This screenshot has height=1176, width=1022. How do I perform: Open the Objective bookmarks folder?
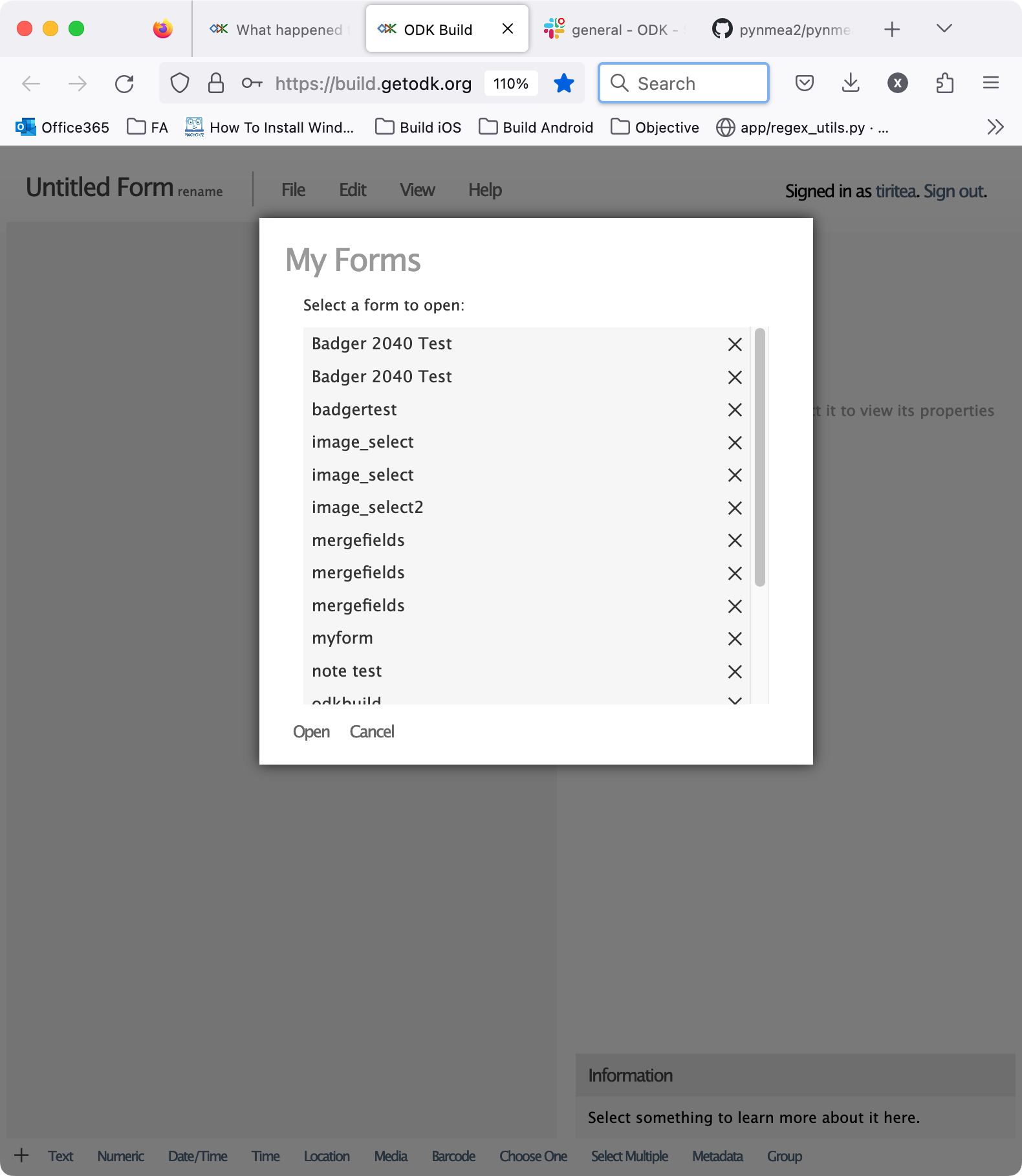coord(655,127)
